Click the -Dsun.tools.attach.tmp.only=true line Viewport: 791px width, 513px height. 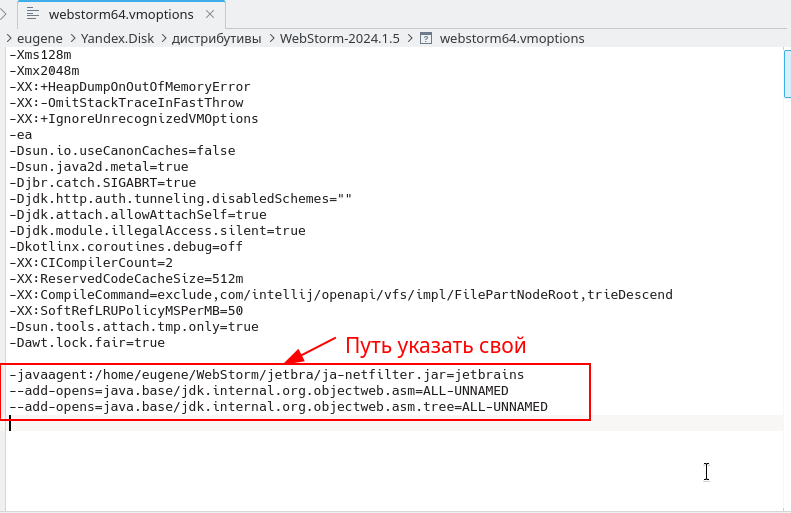134,326
